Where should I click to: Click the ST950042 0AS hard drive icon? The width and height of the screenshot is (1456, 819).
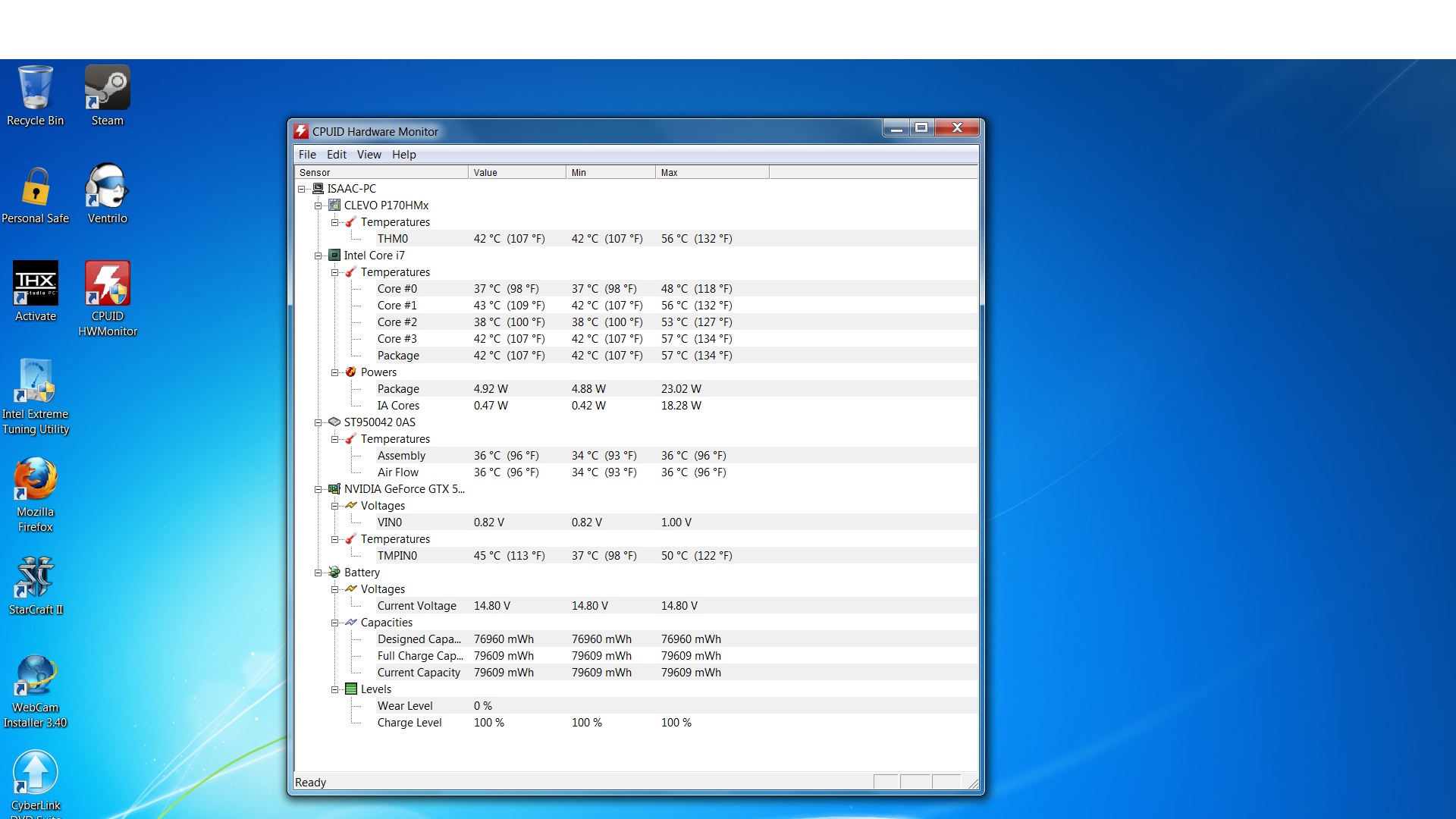pos(334,422)
